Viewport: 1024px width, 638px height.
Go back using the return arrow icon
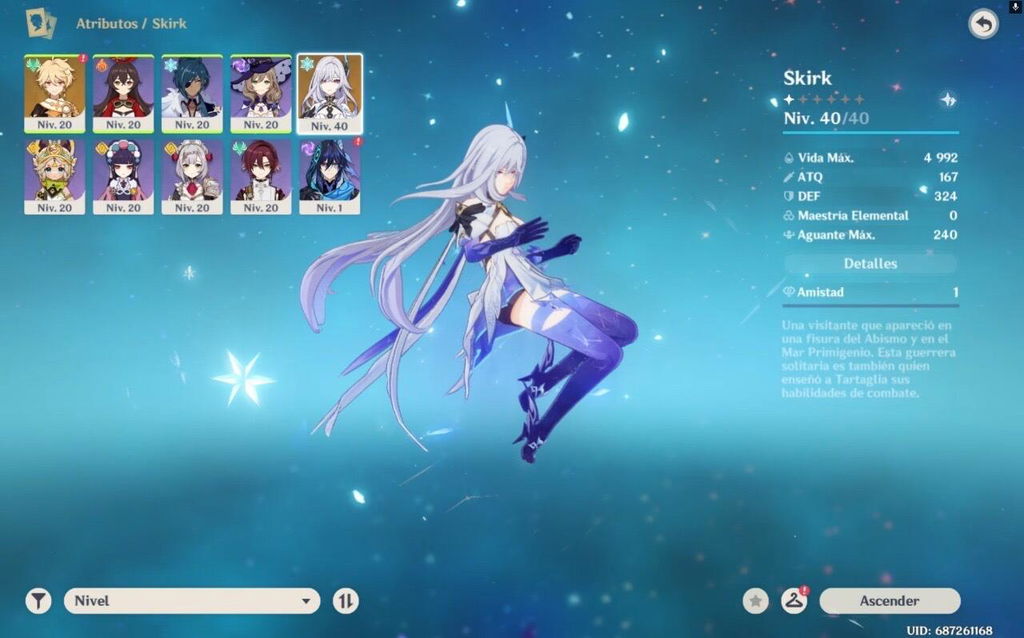pyautogui.click(x=983, y=24)
